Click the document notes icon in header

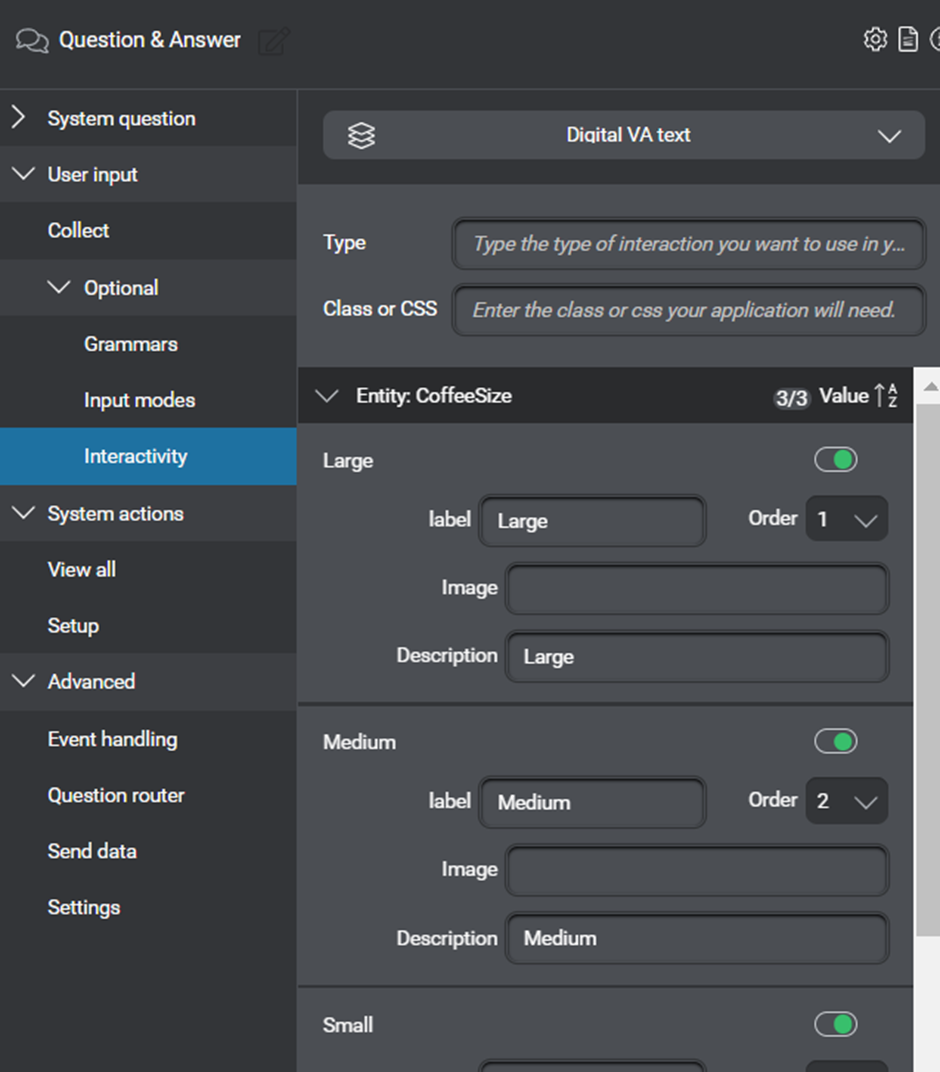[908, 39]
